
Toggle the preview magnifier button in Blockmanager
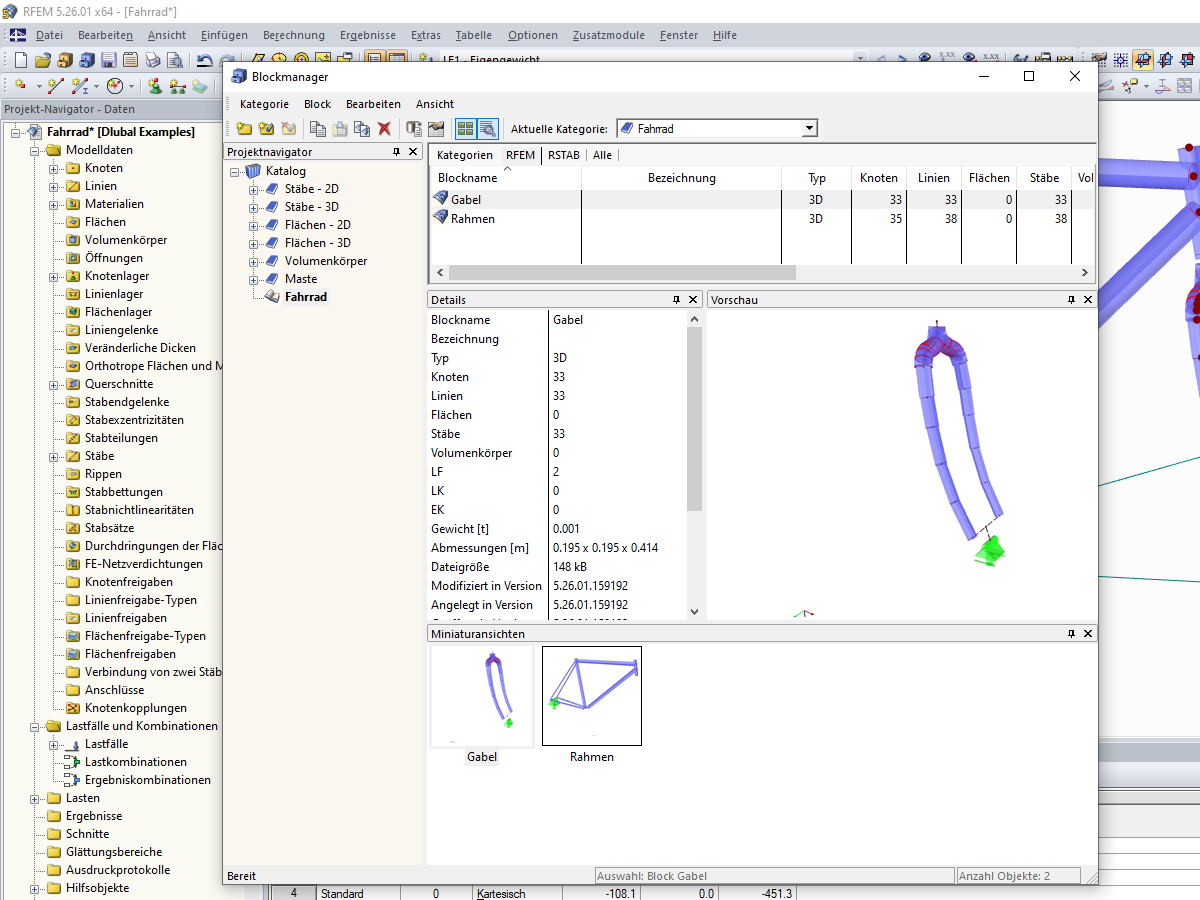coord(487,129)
